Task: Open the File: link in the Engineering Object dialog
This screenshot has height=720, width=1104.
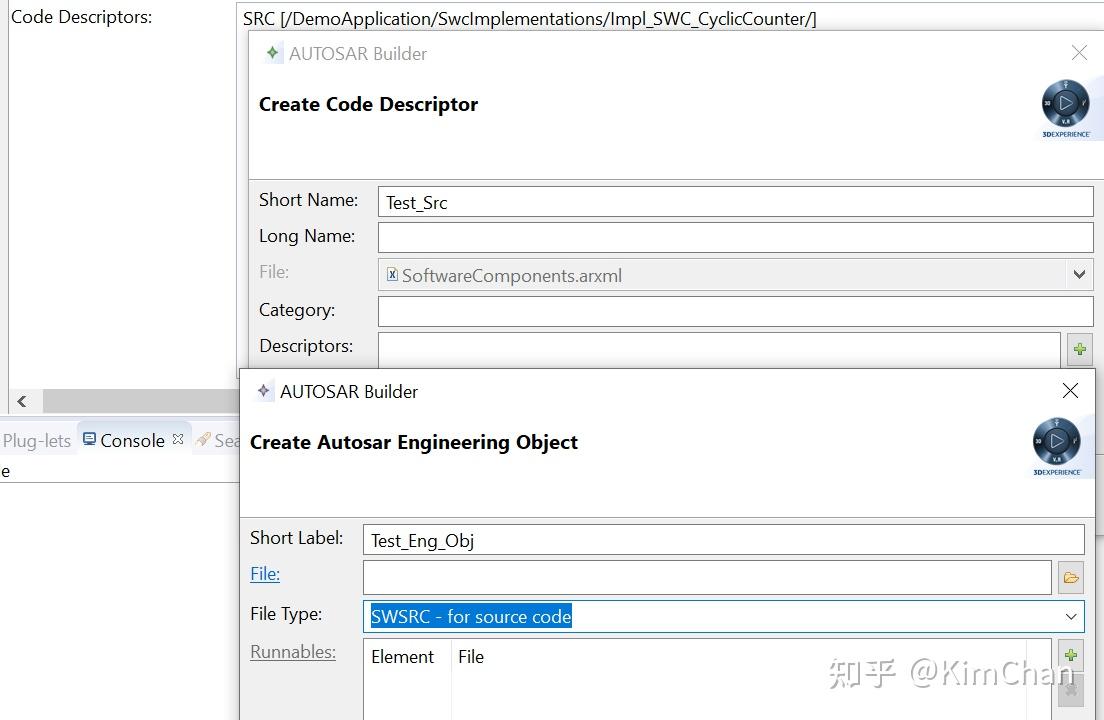Action: [264, 573]
